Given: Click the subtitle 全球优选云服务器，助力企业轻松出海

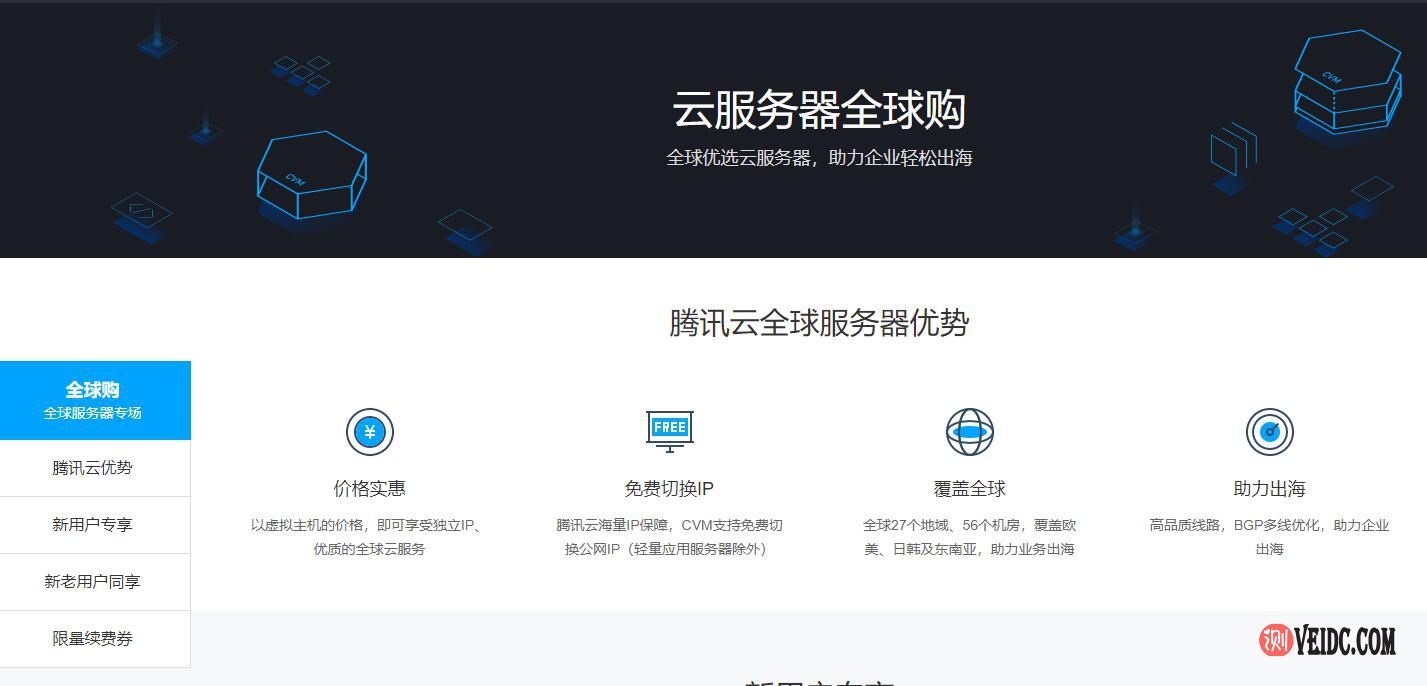Looking at the screenshot, I should click(822, 158).
